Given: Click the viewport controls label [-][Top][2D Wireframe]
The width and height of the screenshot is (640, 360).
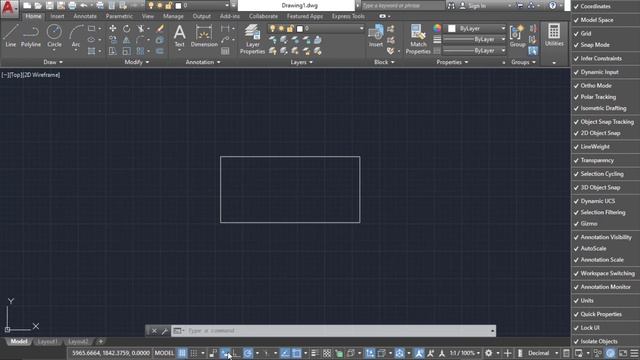Looking at the screenshot, I should click(31, 75).
